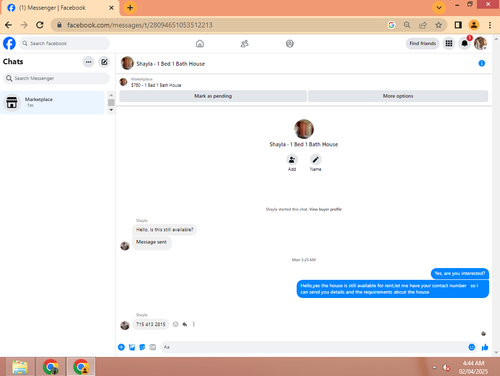Click the 715 413 2815 message bubble

tap(150, 324)
